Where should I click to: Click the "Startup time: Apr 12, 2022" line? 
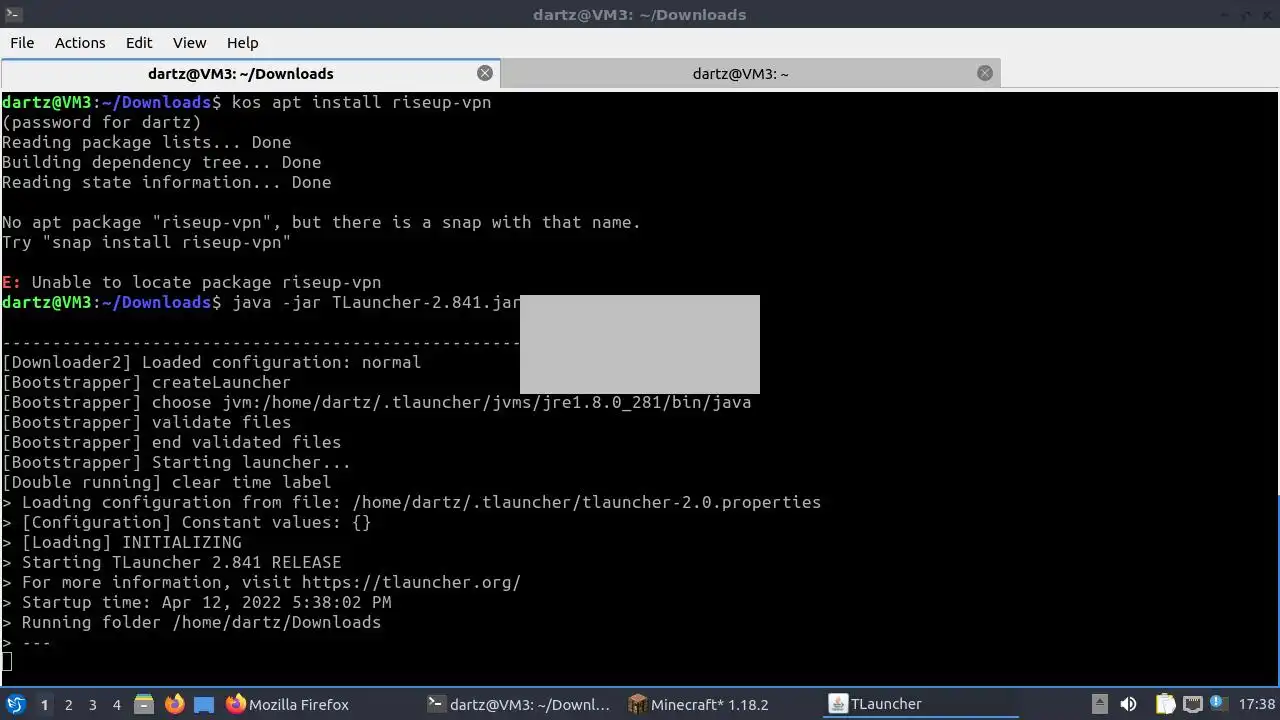pos(206,602)
